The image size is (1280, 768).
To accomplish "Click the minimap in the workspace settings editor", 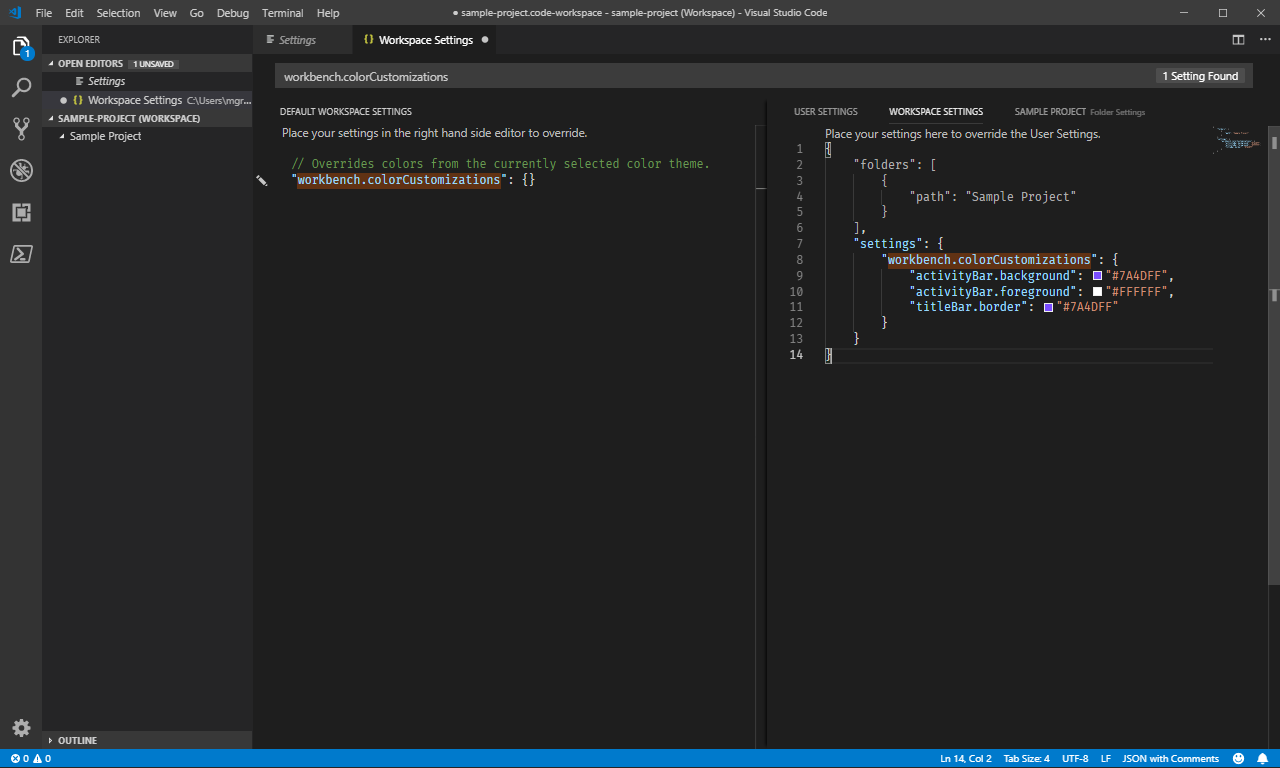I will 1240,139.
